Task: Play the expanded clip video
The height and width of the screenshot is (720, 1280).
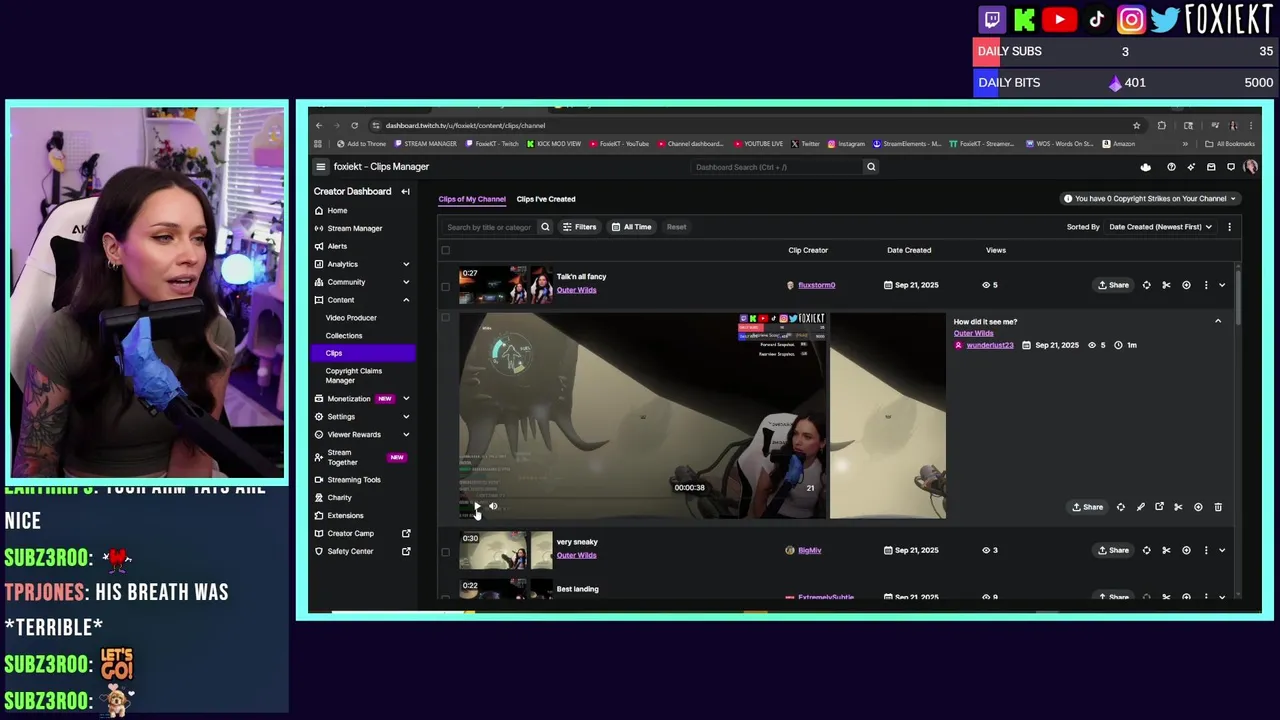Action: point(476,506)
